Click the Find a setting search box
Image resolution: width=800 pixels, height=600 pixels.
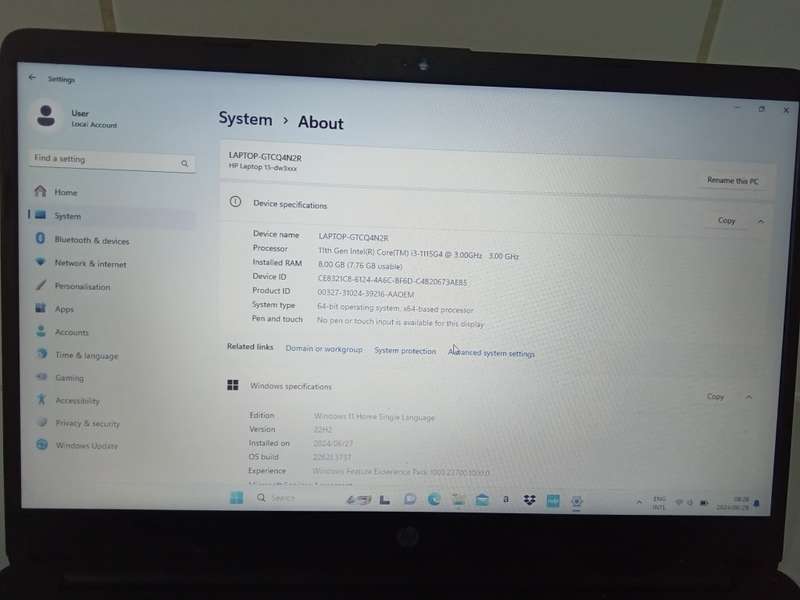click(112, 161)
